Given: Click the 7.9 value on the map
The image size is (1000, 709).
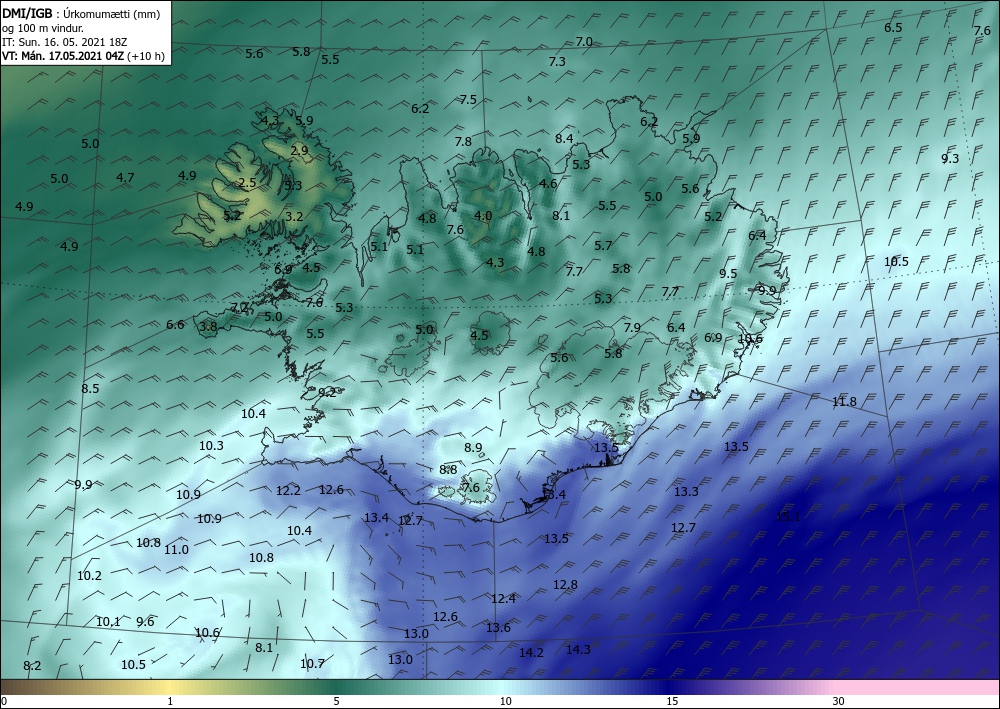Looking at the screenshot, I should (631, 328).
